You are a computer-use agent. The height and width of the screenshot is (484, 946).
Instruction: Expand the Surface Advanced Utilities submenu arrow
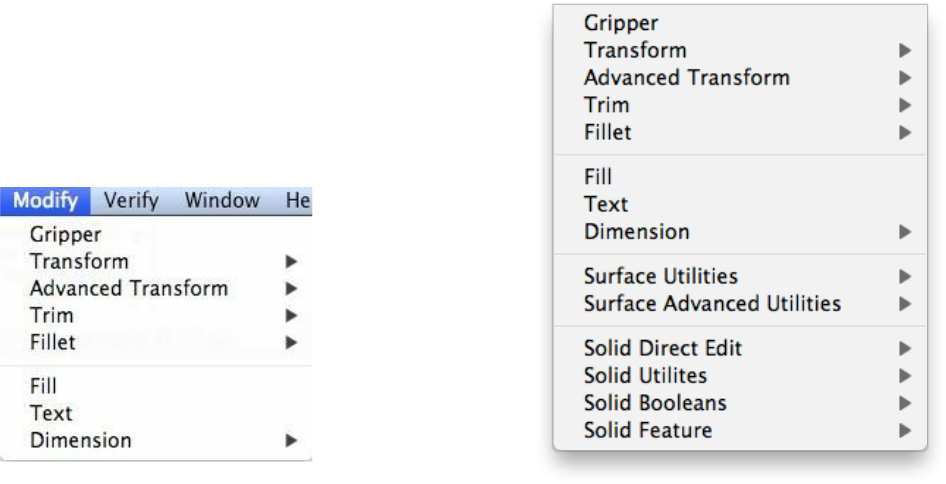[x=904, y=303]
